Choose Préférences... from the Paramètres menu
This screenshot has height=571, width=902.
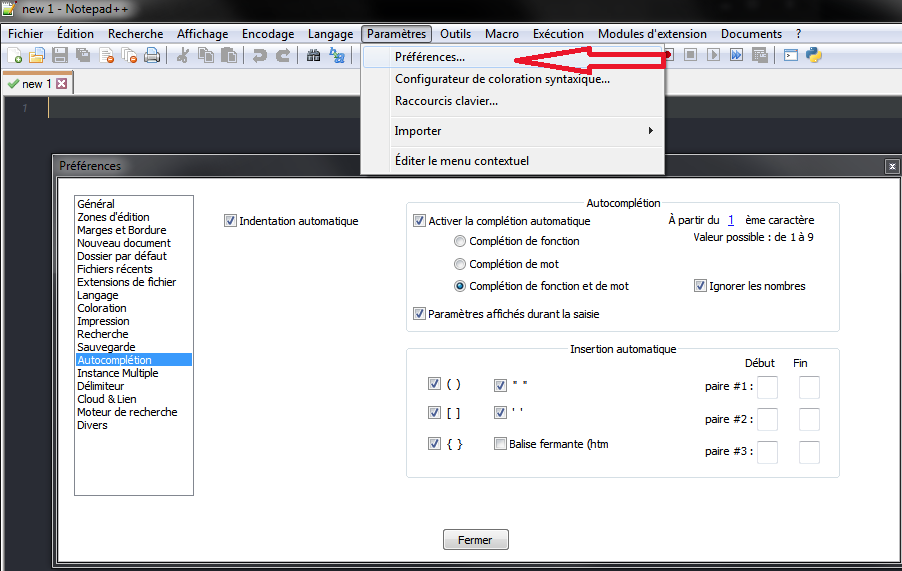(x=513, y=57)
